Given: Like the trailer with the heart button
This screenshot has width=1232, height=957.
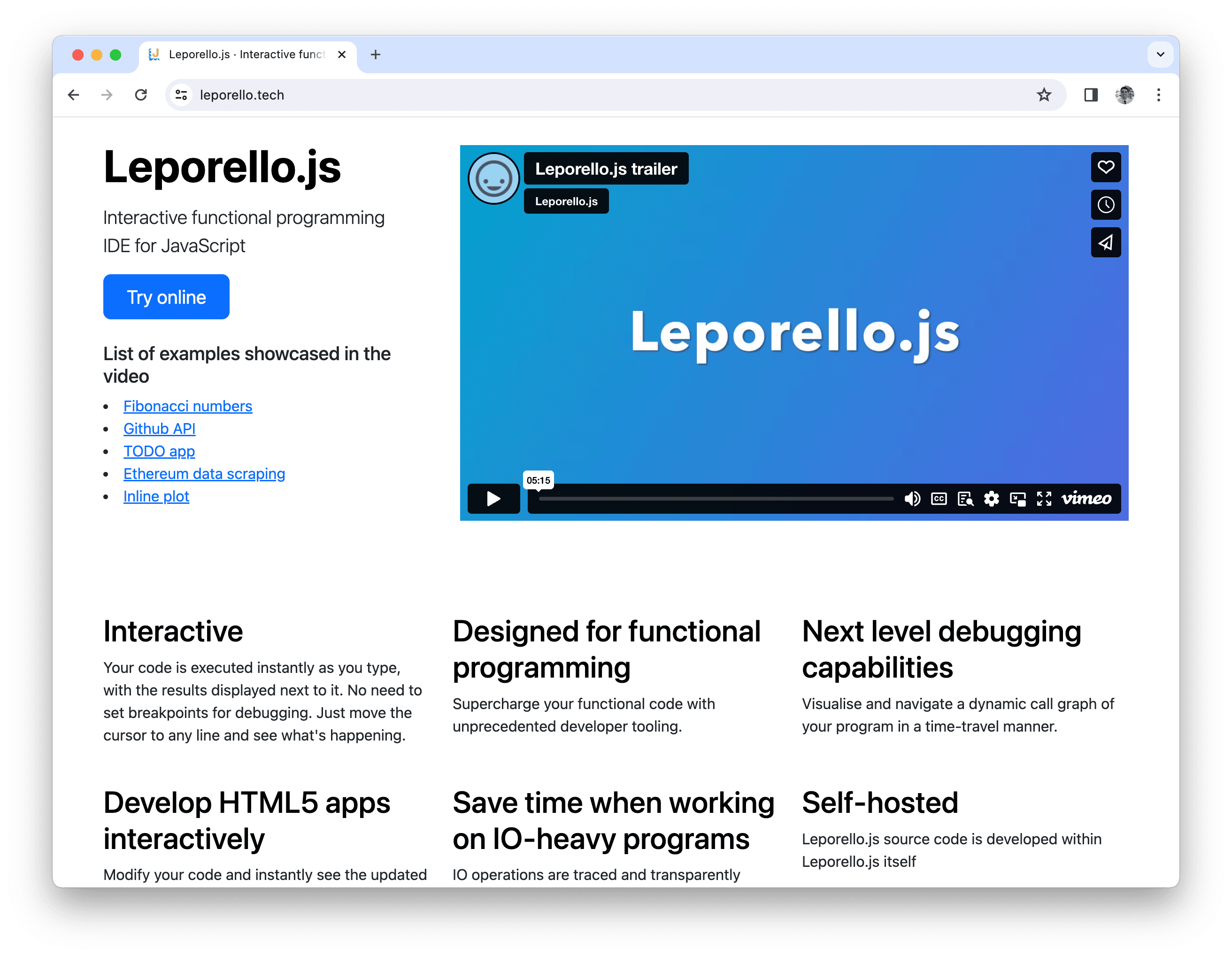Looking at the screenshot, I should click(x=1106, y=167).
